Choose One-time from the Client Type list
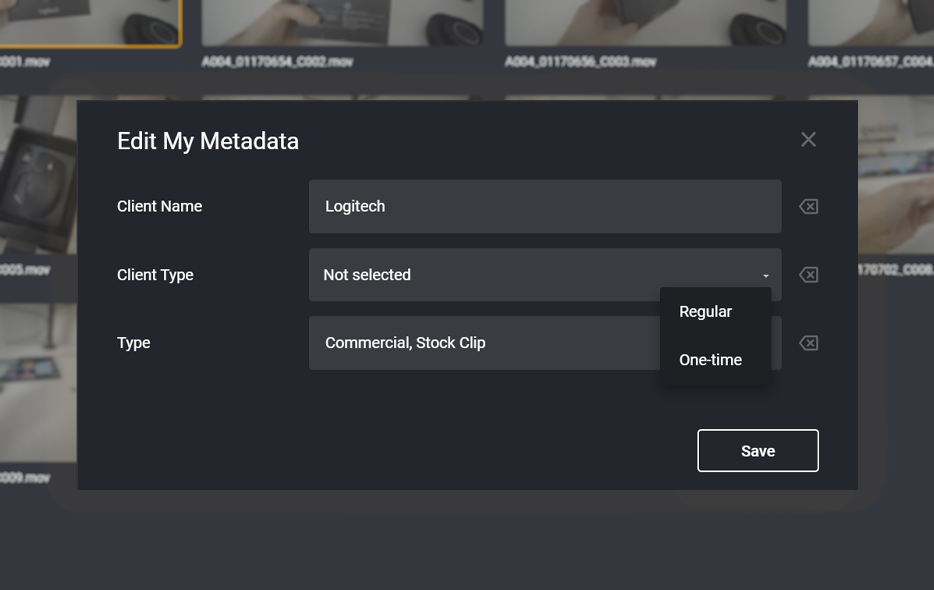This screenshot has height=590, width=934. point(711,360)
